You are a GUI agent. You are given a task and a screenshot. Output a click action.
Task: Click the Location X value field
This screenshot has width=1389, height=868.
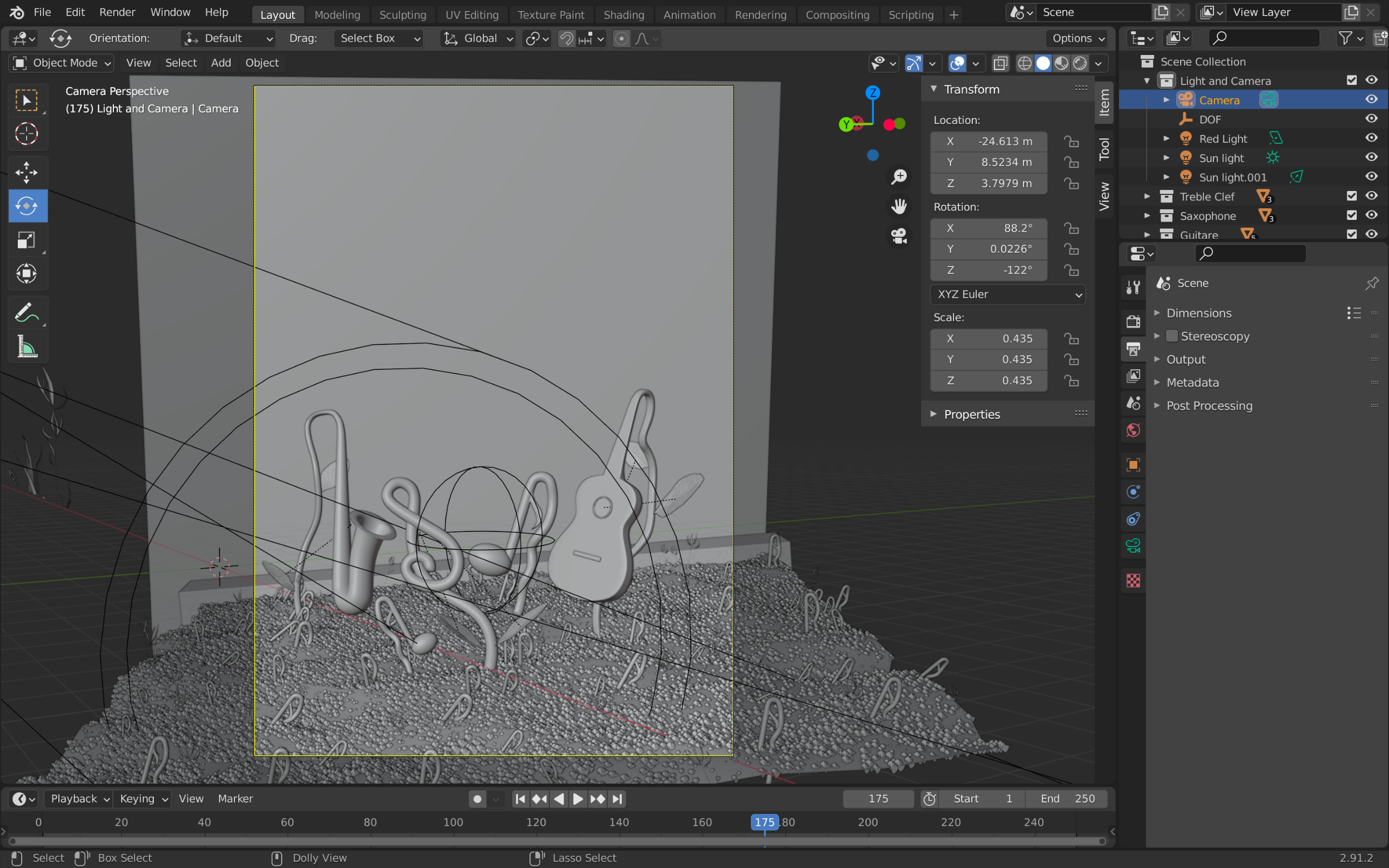(988, 141)
